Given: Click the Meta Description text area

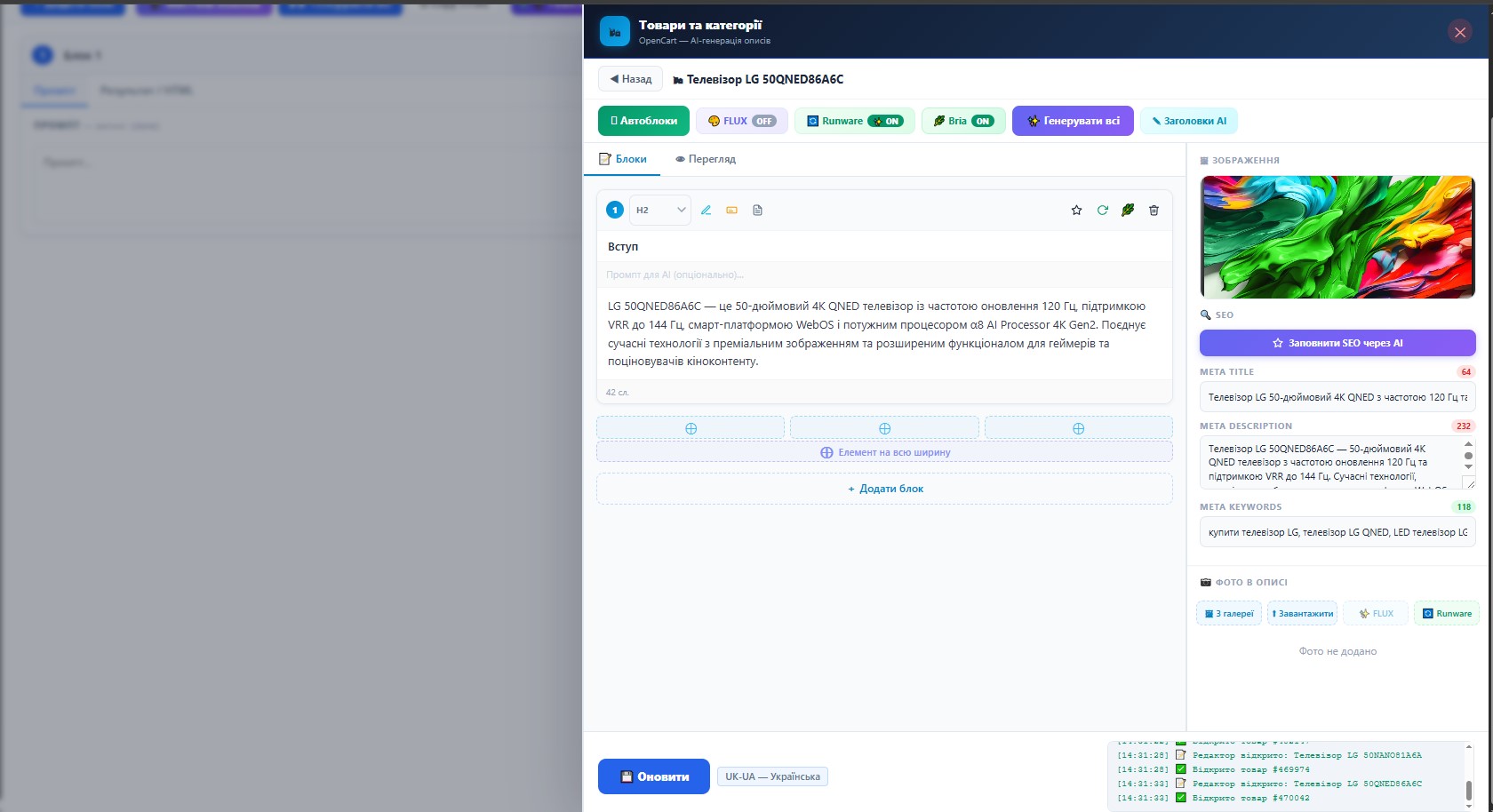Looking at the screenshot, I should (x=1337, y=463).
